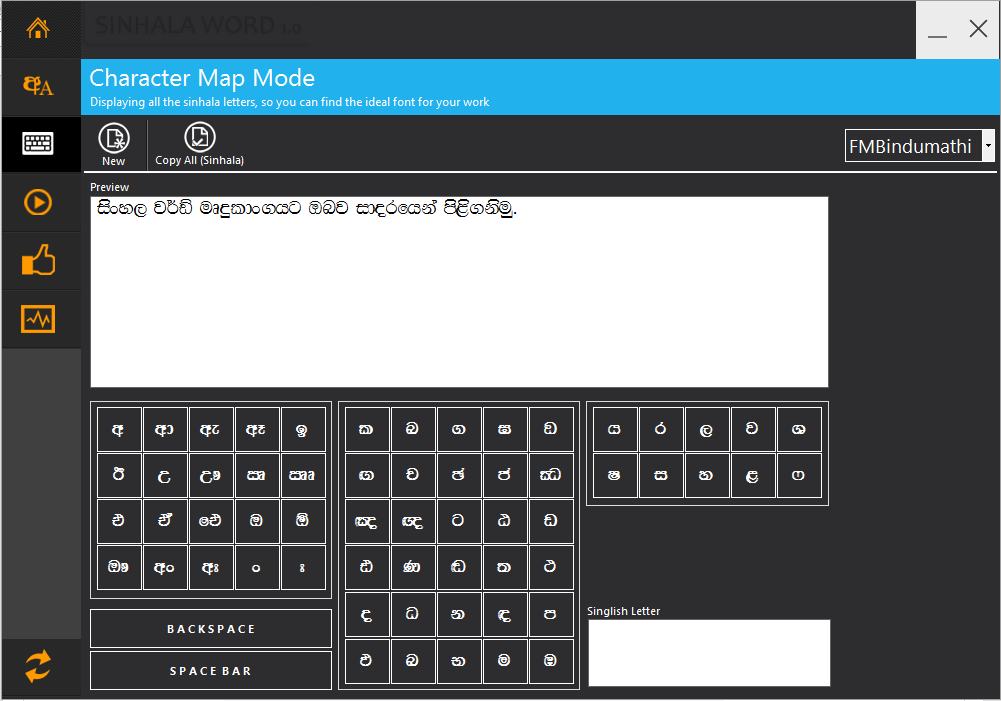Viewport: 1001px width, 701px height.
Task: Insert the letter ර (ra) key
Action: [661, 429]
